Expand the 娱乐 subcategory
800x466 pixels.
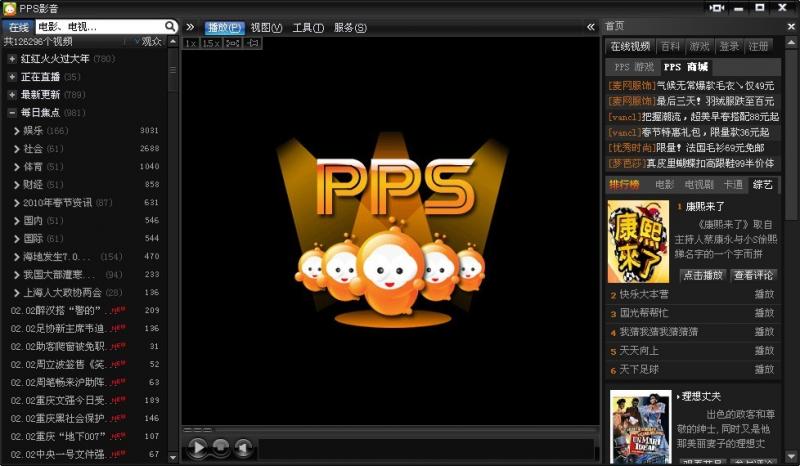[17, 131]
